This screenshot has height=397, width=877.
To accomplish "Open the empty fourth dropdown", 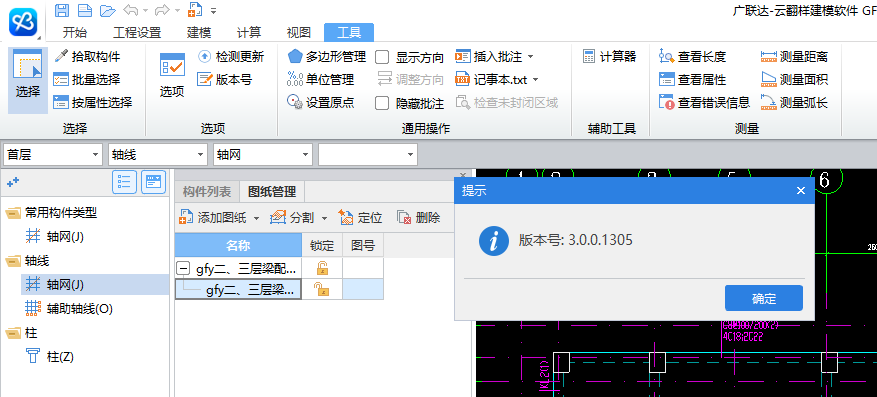I will point(368,154).
